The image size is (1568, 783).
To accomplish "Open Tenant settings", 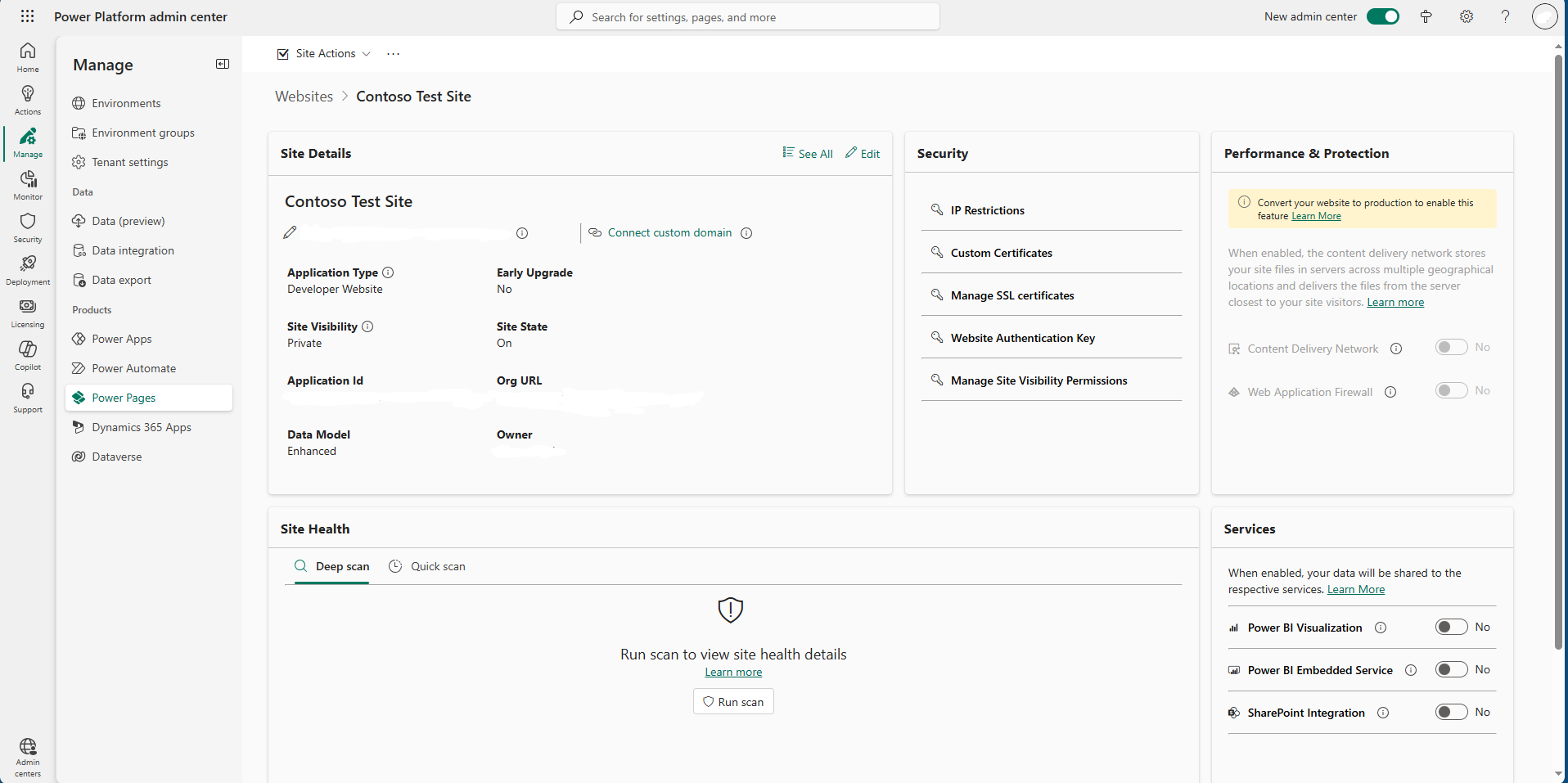I will click(x=149, y=162).
